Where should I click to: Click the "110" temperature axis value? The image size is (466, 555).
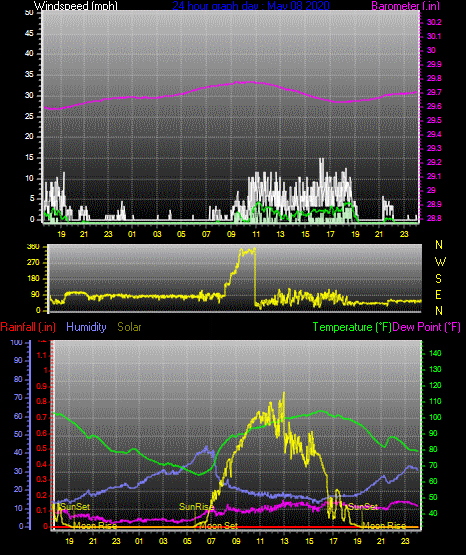click(435, 401)
